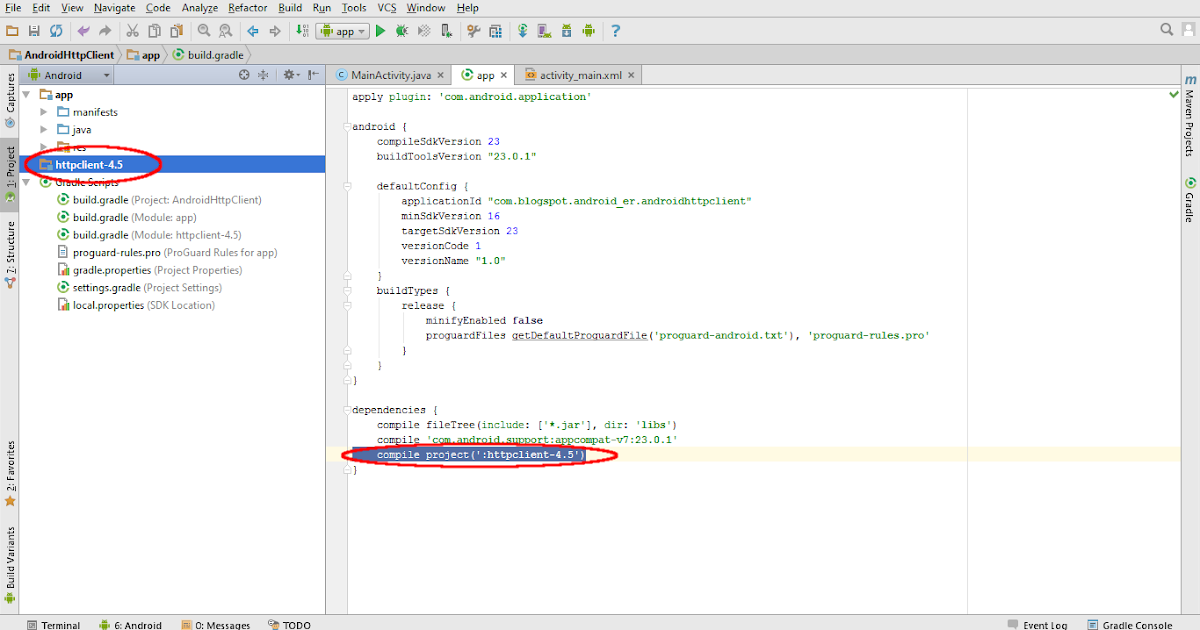Open Android Device Monitor icon
1200x630 pixels.
[x=589, y=31]
